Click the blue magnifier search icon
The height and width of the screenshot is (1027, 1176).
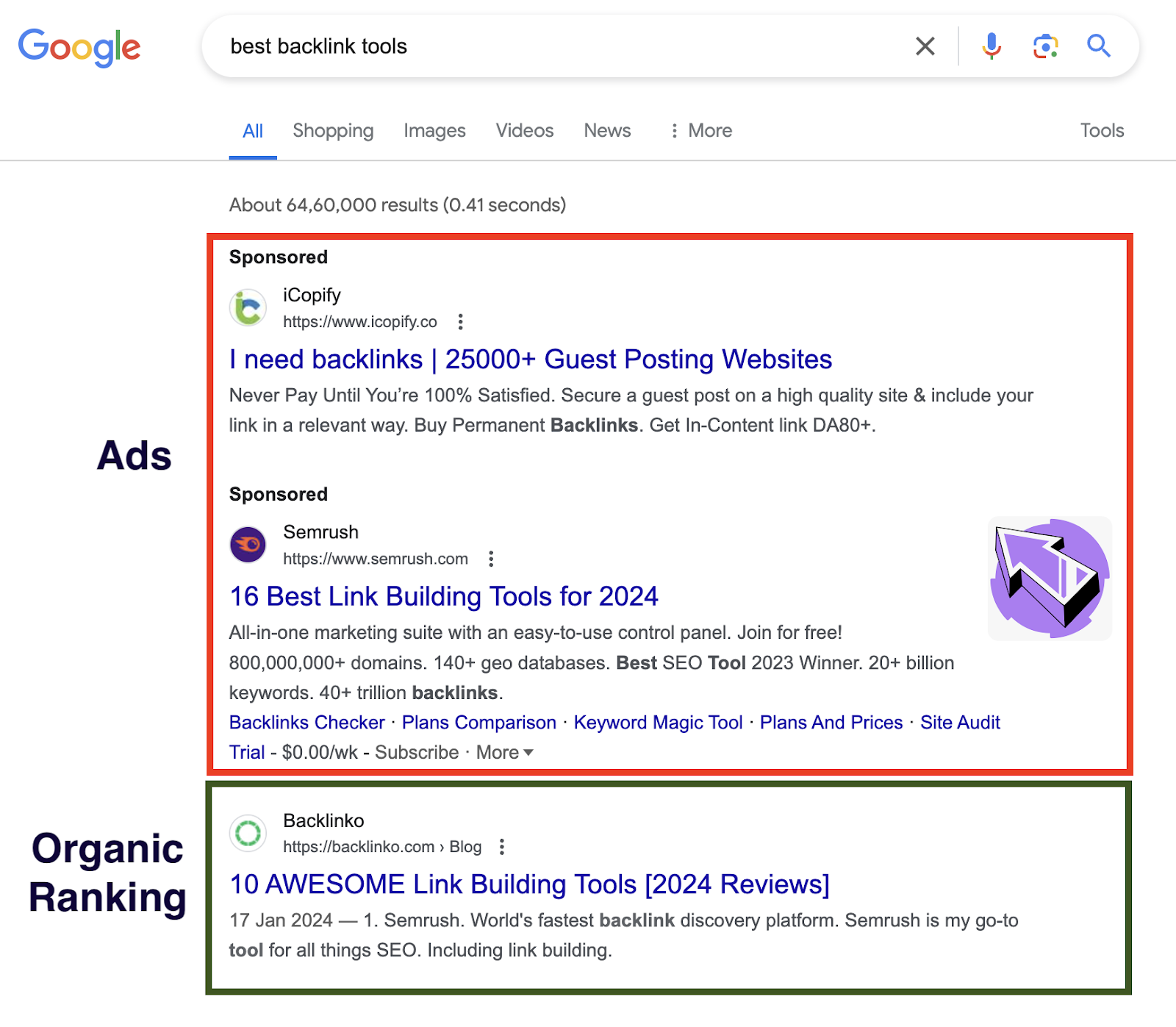coord(1098,46)
